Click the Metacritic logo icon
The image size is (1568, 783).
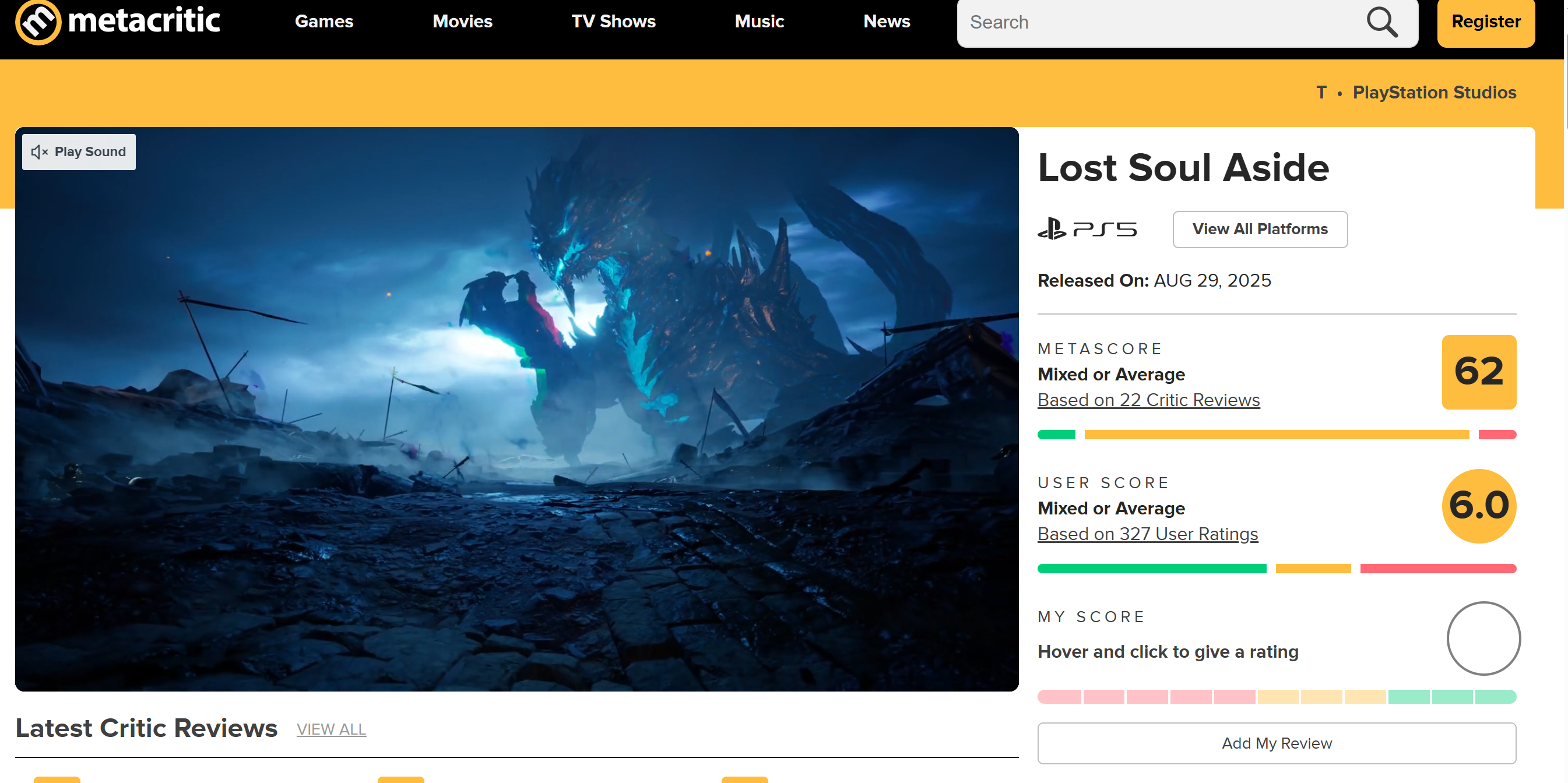pyautogui.click(x=38, y=22)
